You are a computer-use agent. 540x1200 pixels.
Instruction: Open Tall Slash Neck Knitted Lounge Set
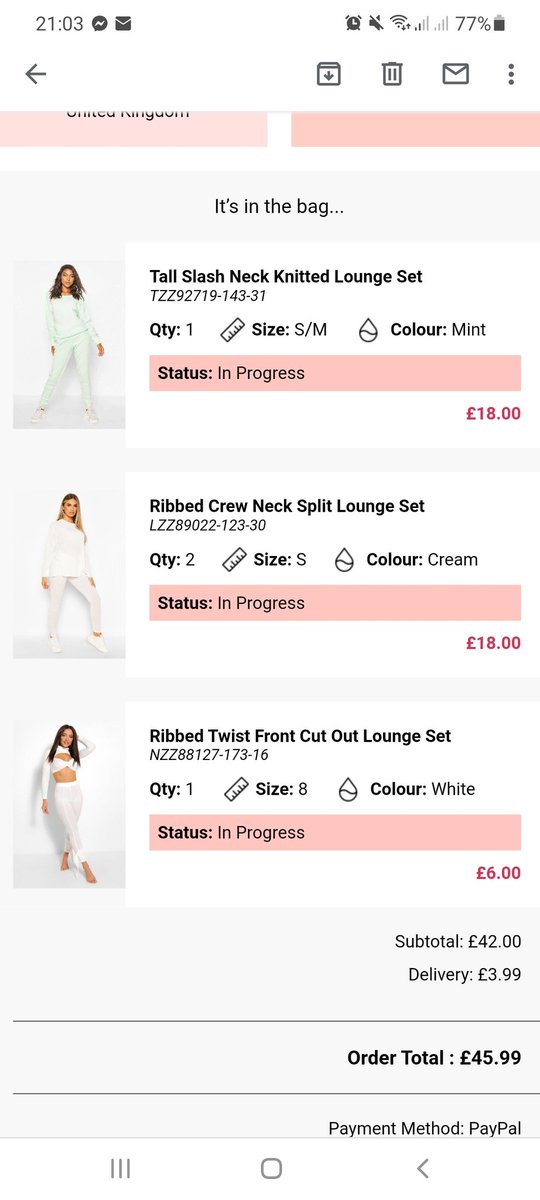(286, 277)
